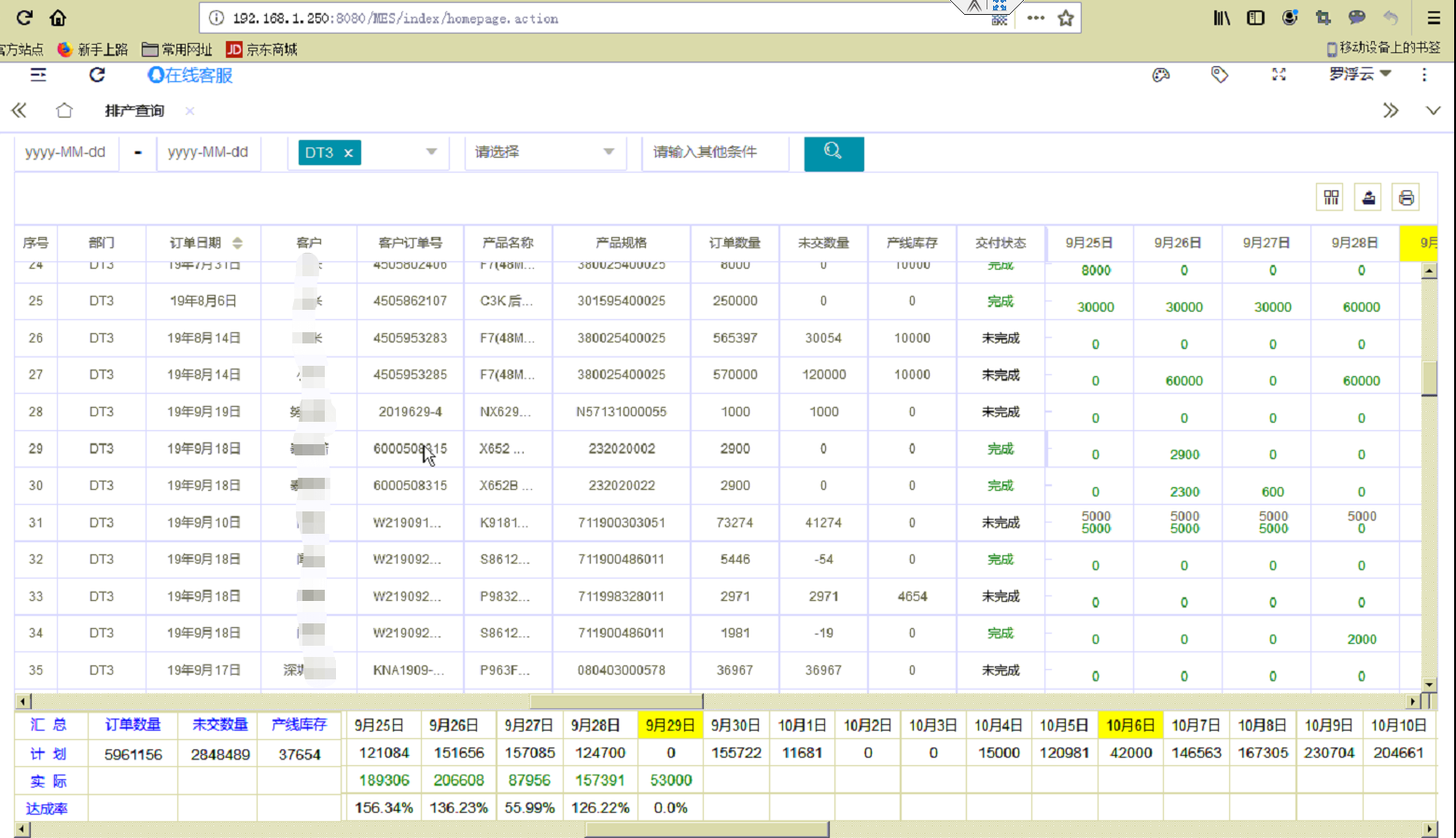Click the theme palette icon in the header

coord(1160,75)
